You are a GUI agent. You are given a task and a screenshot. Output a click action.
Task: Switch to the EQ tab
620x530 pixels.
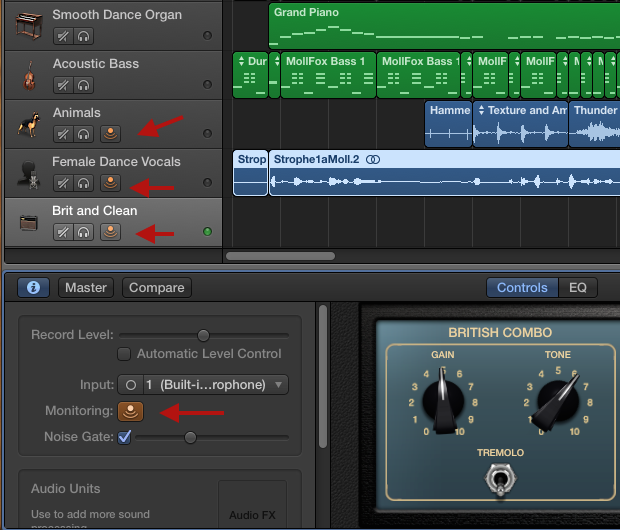click(x=578, y=288)
